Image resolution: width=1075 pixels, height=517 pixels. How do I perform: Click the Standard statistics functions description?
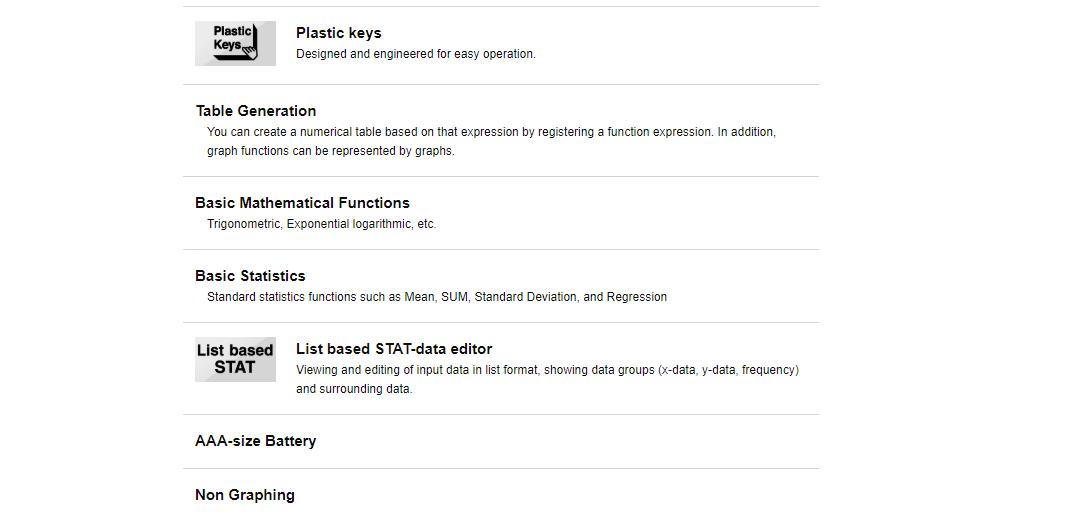coord(437,297)
